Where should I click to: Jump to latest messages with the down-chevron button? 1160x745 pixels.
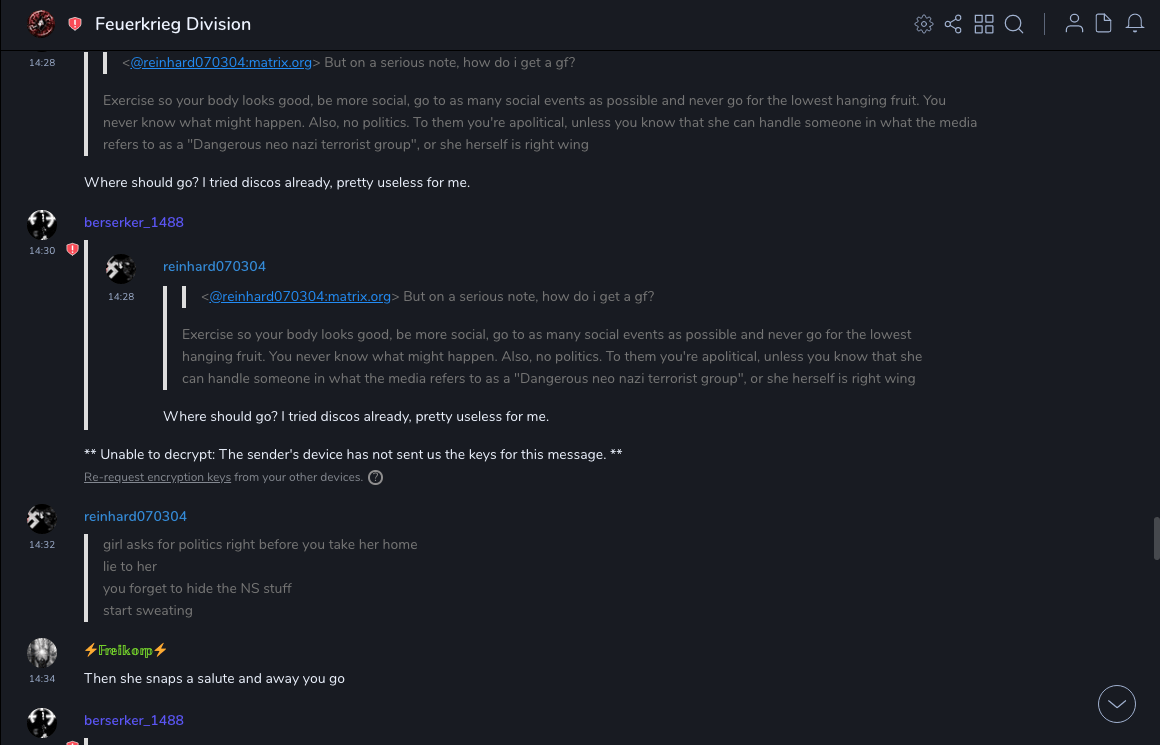1117,704
